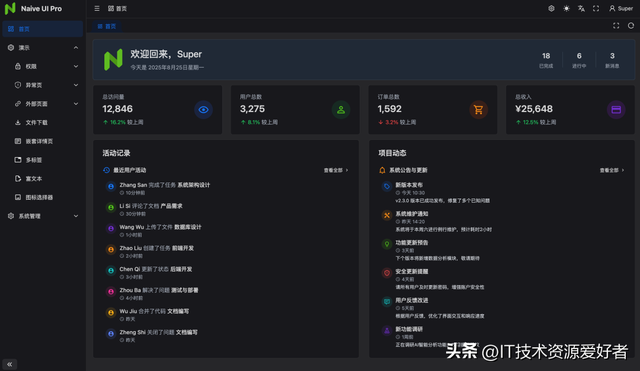
Task: Click 查看全部 in the 活动记录 panel
Action: pos(336,170)
